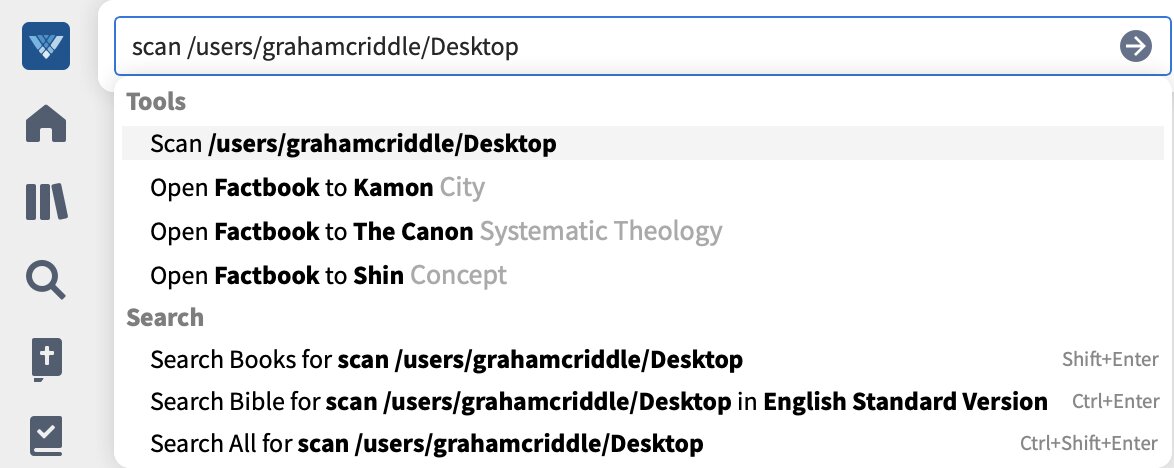Click the Shift+Enter shortcut hint
The image size is (1174, 468).
click(x=1110, y=359)
